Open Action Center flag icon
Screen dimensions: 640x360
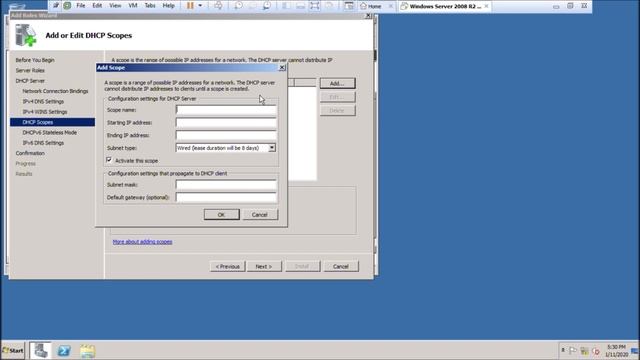573,351
